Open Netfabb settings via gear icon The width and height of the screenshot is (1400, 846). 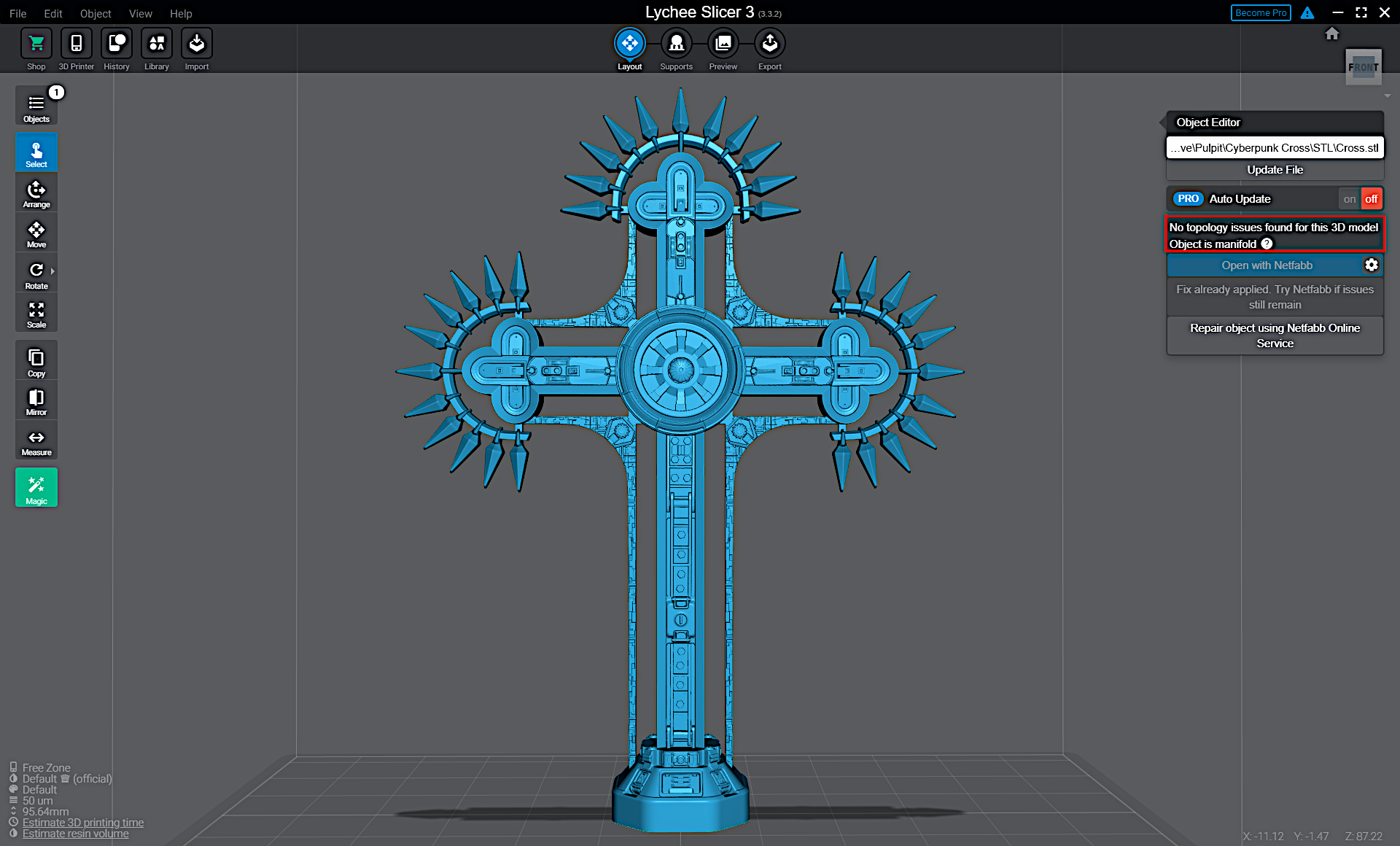coord(1372,265)
